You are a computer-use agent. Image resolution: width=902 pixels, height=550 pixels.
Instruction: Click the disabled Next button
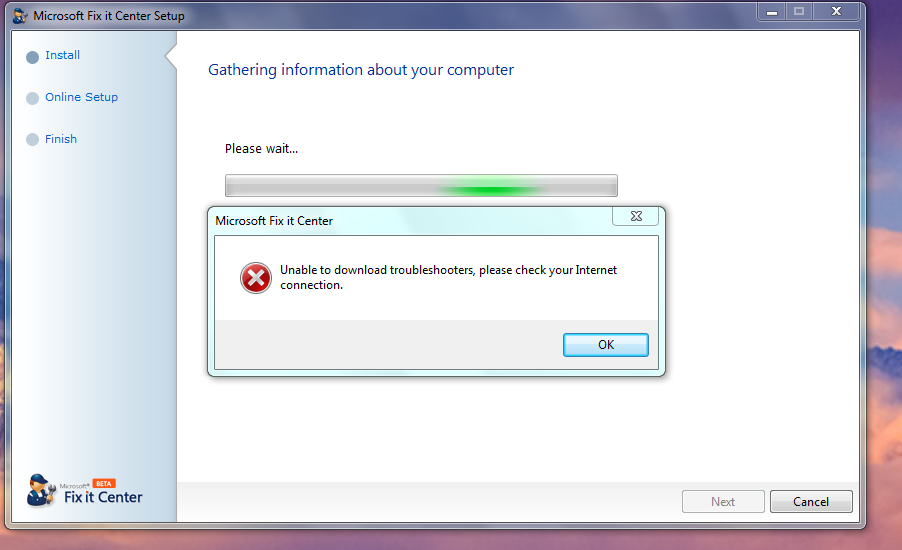pos(723,502)
